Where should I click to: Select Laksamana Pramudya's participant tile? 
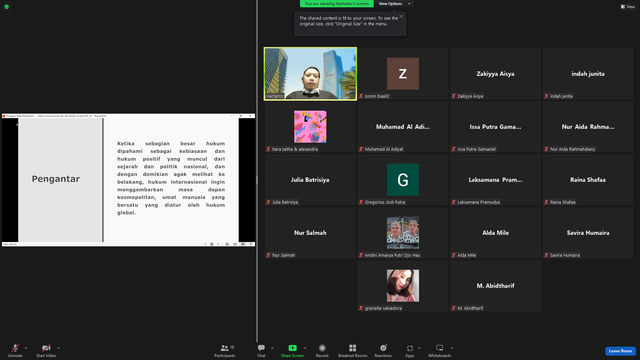495,180
